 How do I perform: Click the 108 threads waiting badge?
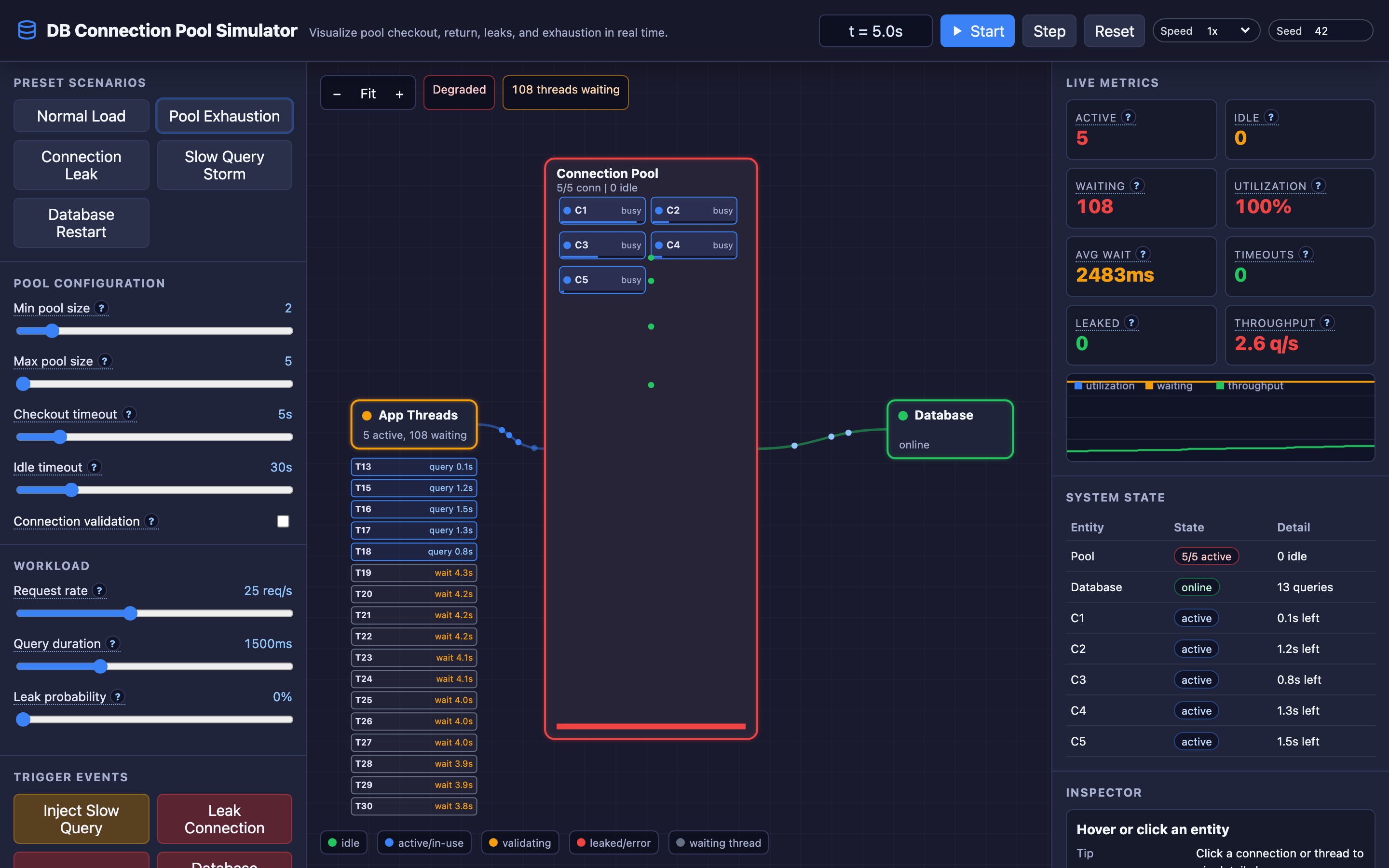[565, 92]
